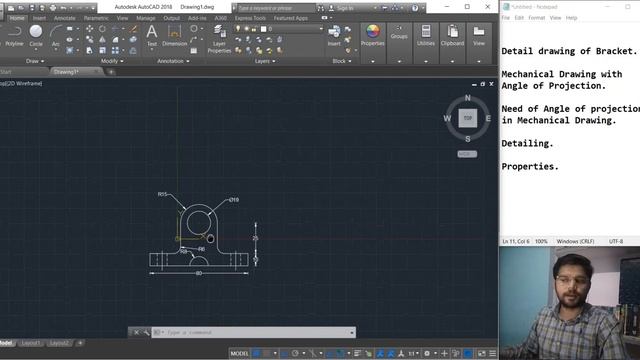Select the Circle drawing tool
The image size is (640, 360).
36,35
